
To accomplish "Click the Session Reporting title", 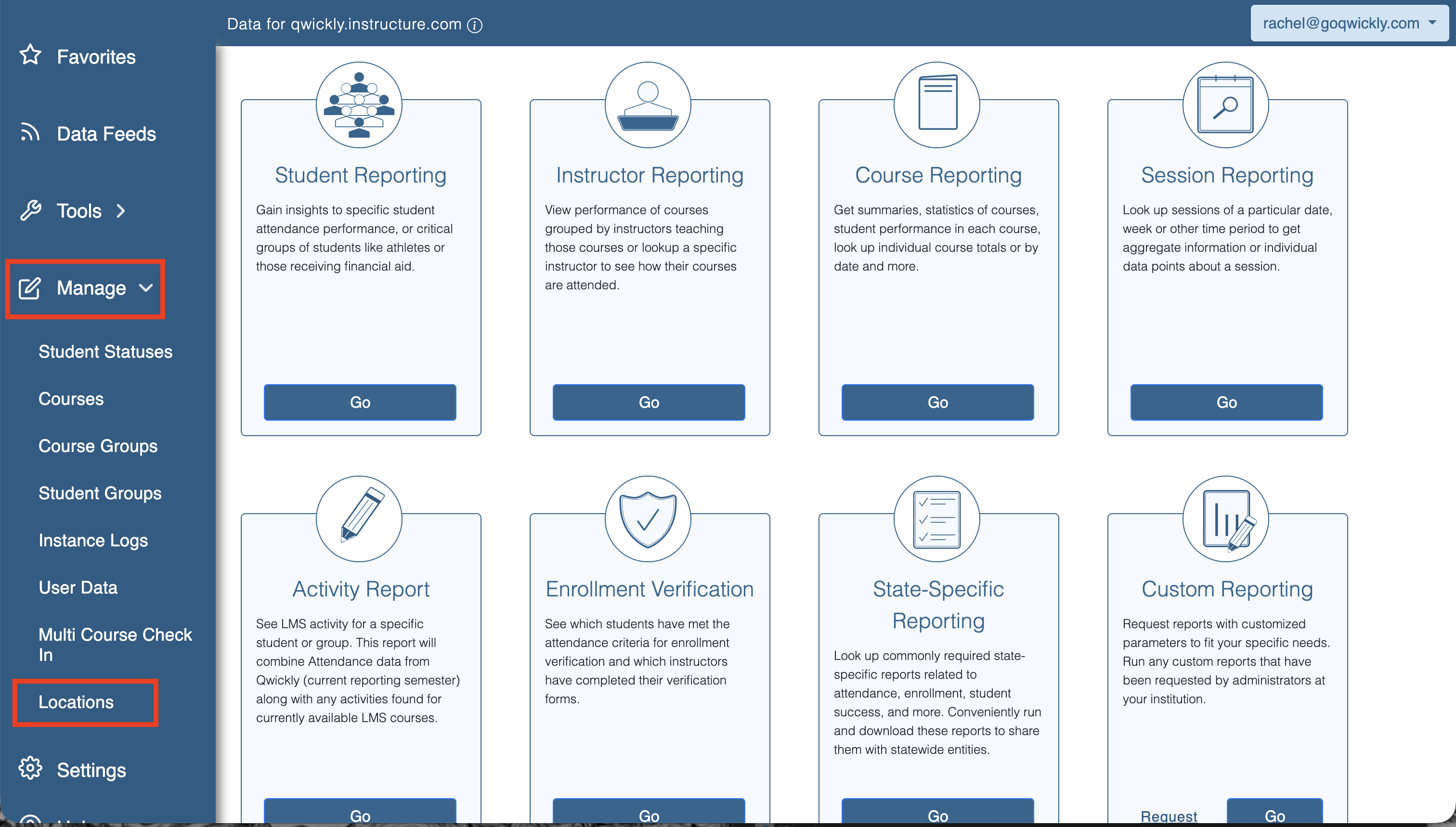I will [1227, 176].
